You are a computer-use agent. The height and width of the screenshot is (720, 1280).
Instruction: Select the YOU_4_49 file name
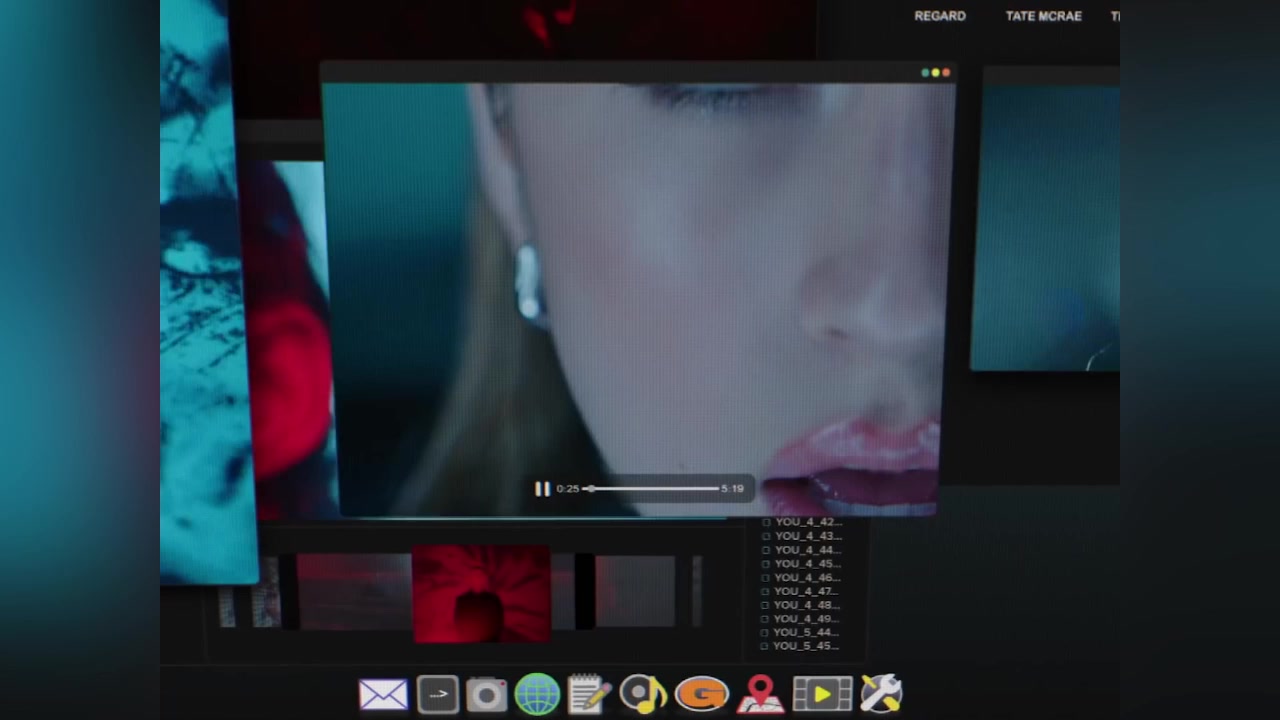[807, 619]
